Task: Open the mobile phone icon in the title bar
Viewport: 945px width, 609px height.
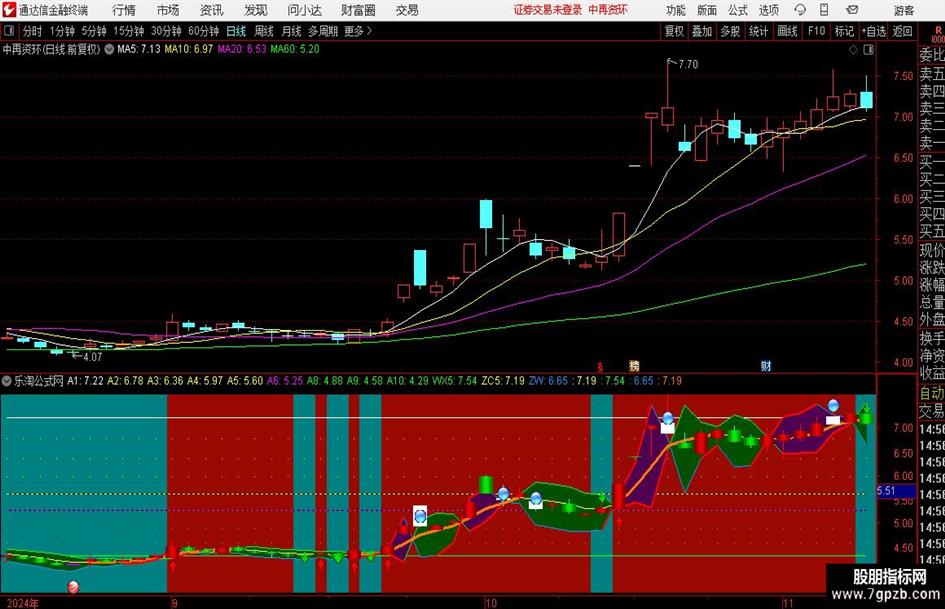Action: point(824,10)
